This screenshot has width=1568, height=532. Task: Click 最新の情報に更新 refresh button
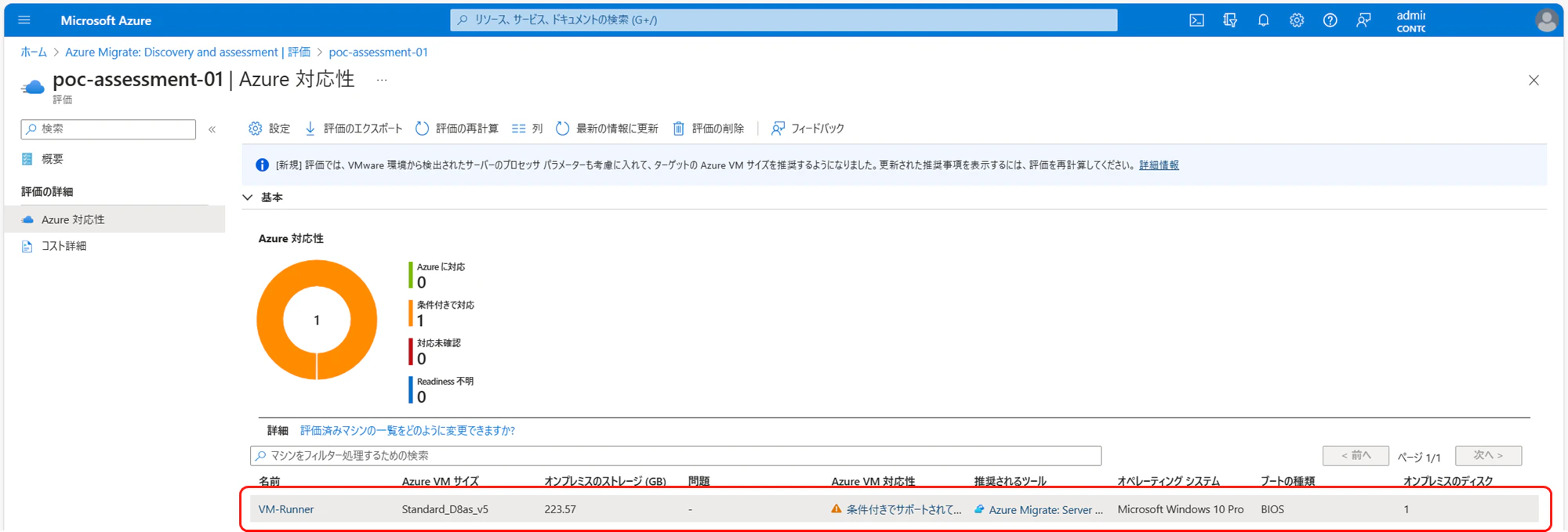point(607,128)
